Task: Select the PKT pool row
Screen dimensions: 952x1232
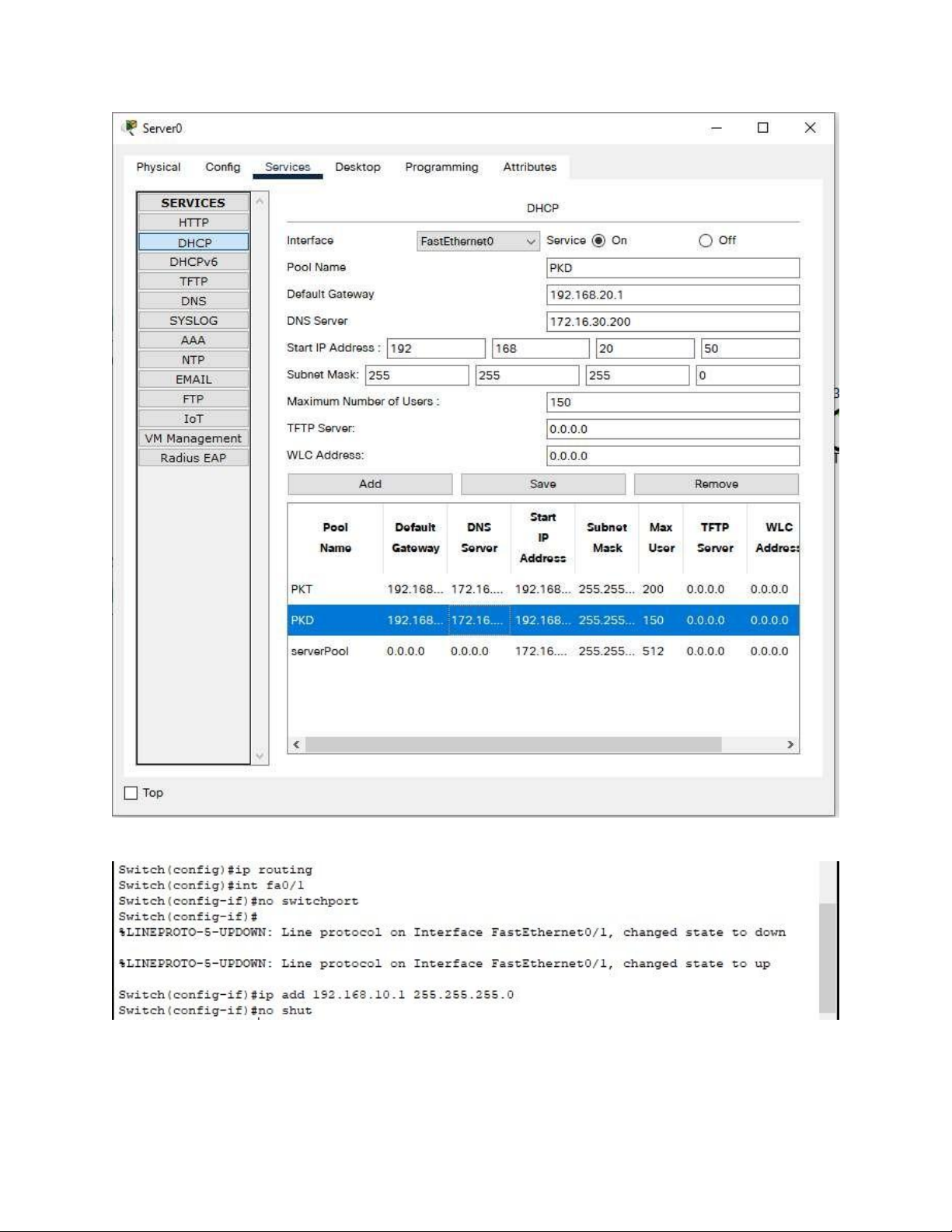Action: [x=543, y=589]
